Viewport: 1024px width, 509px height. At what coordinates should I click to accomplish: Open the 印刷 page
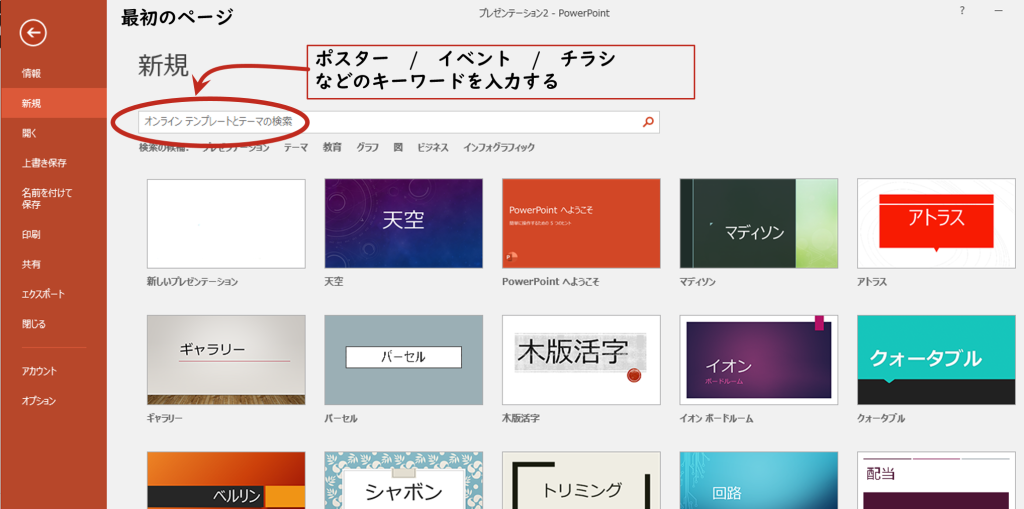pyautogui.click(x=32, y=234)
